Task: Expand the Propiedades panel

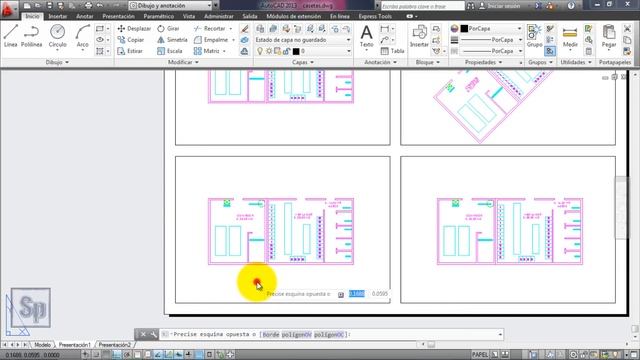Action: coord(483,62)
